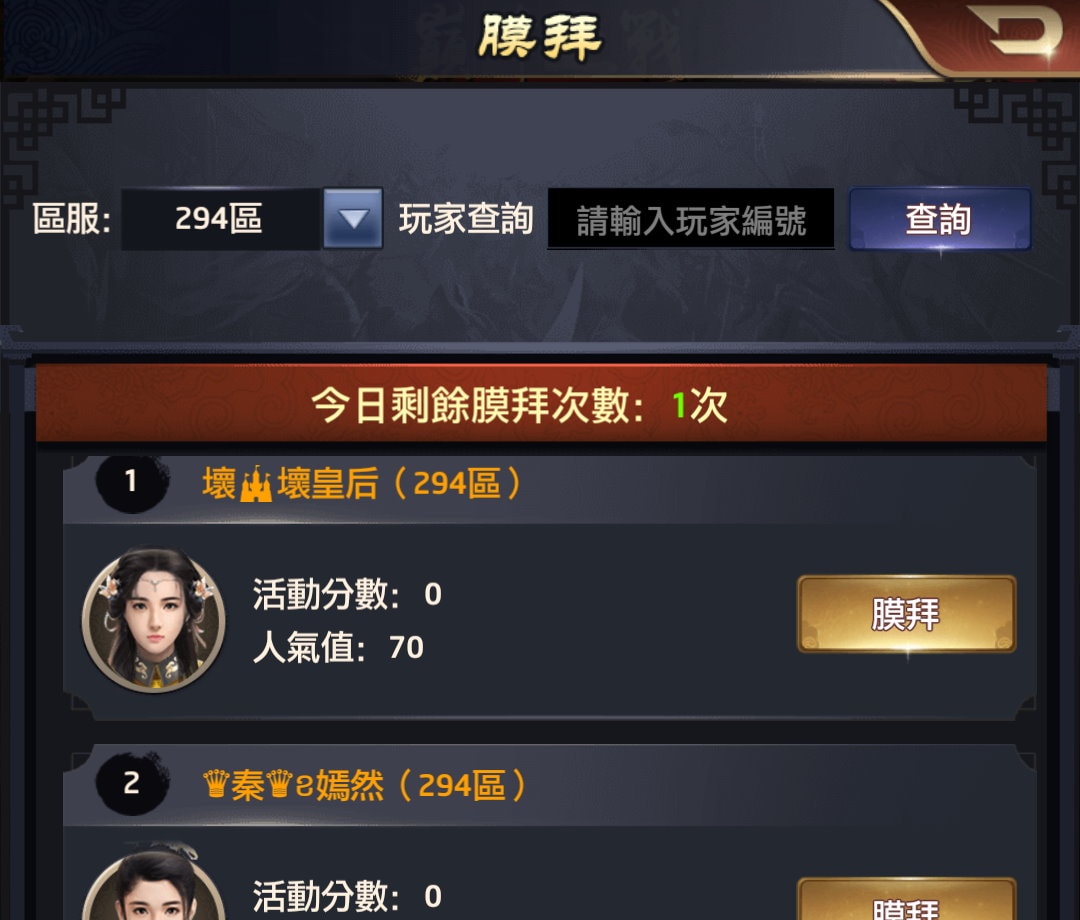Click the 玩家查詢 label
1080x920 pixels.
(x=466, y=219)
